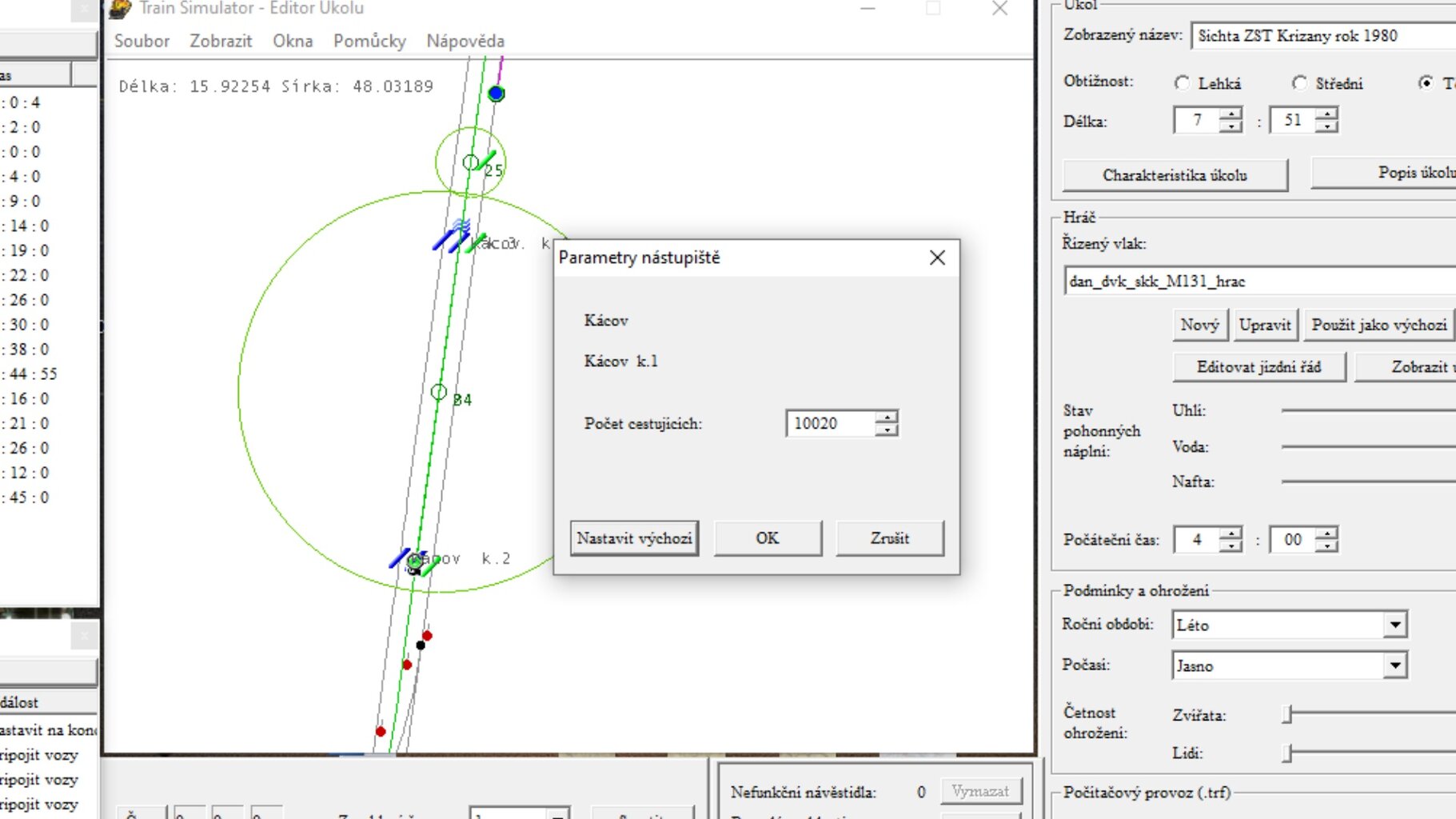The height and width of the screenshot is (819, 1456).
Task: Click the track node labeled 25
Action: [471, 162]
